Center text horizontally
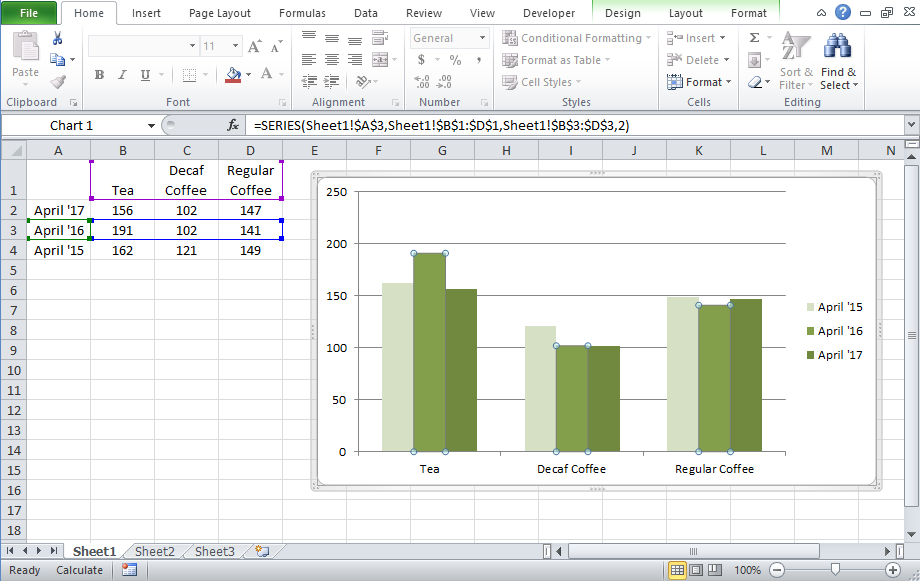This screenshot has height=581, width=920. point(332,59)
